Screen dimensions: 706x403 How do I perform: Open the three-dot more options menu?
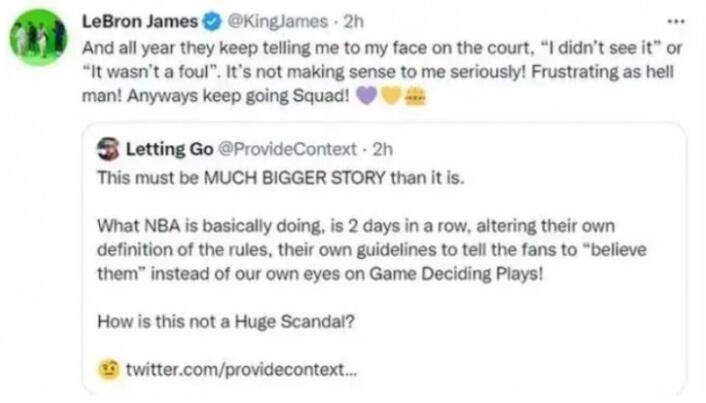click(x=677, y=17)
